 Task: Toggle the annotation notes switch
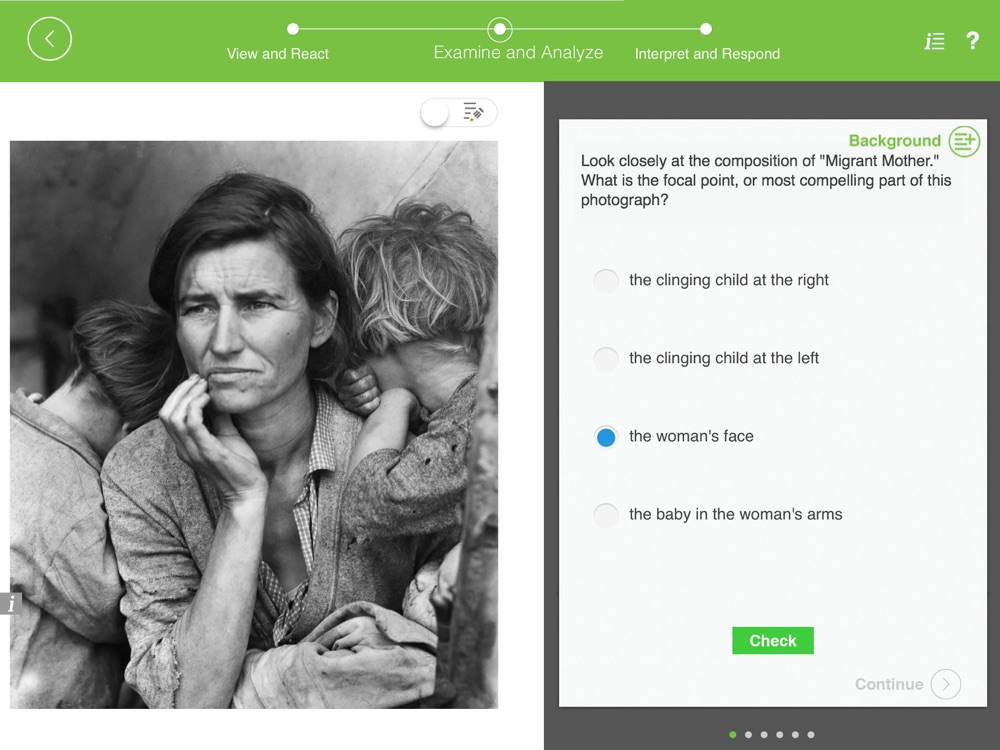pyautogui.click(x=459, y=113)
